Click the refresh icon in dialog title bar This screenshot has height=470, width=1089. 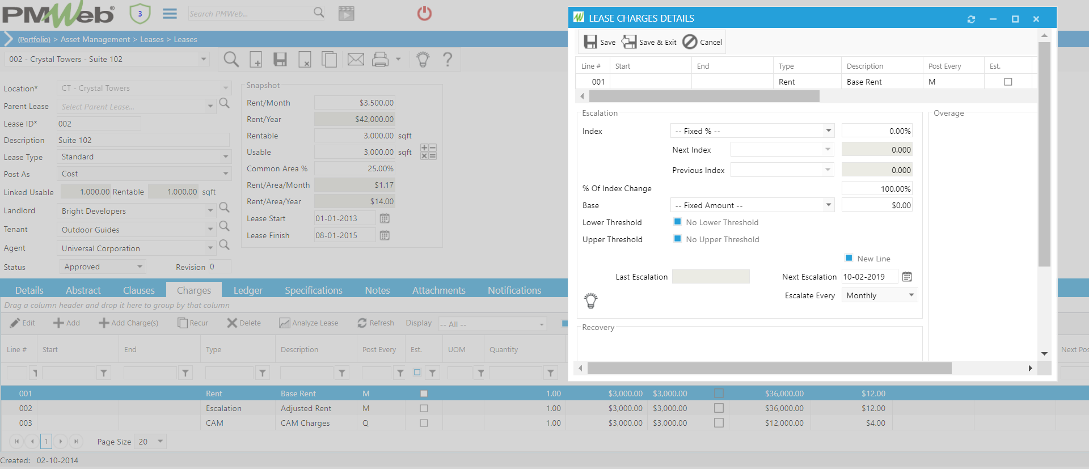pyautogui.click(x=971, y=19)
